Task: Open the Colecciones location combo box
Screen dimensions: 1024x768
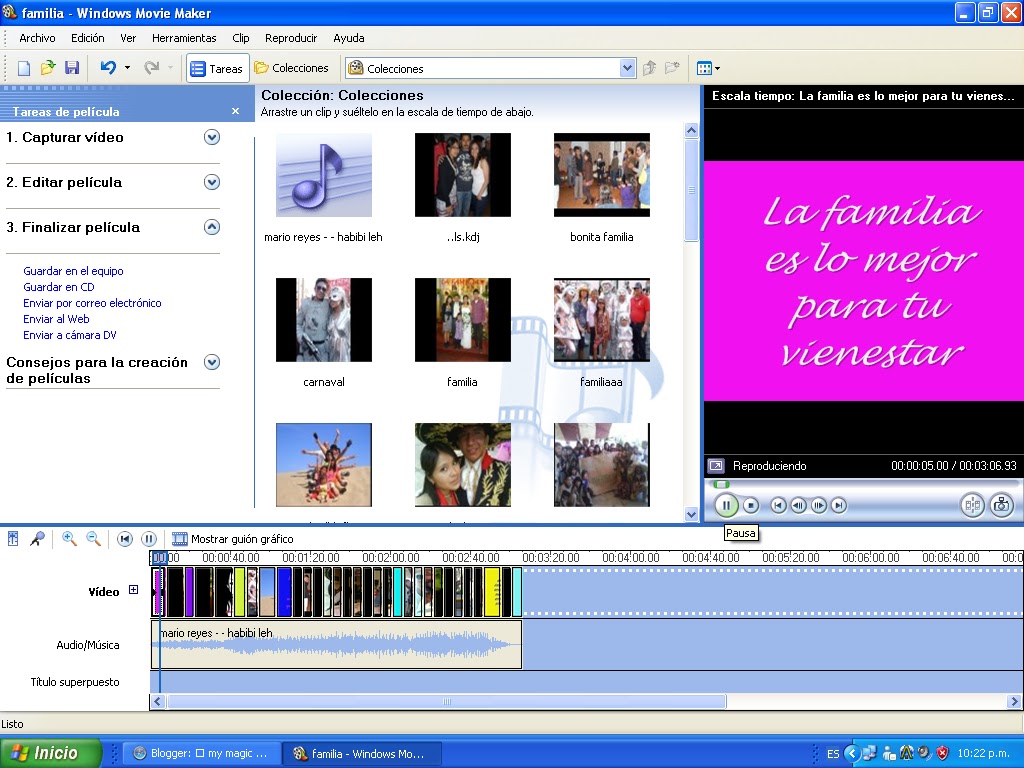Action: tap(490, 68)
